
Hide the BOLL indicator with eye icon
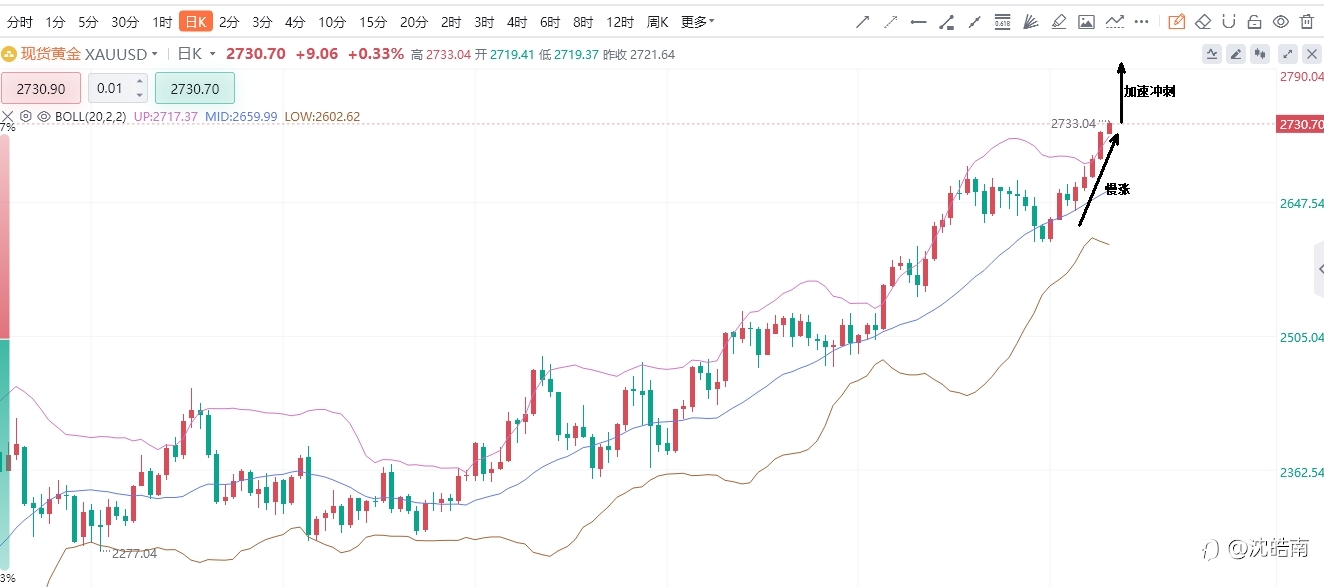[x=43, y=116]
